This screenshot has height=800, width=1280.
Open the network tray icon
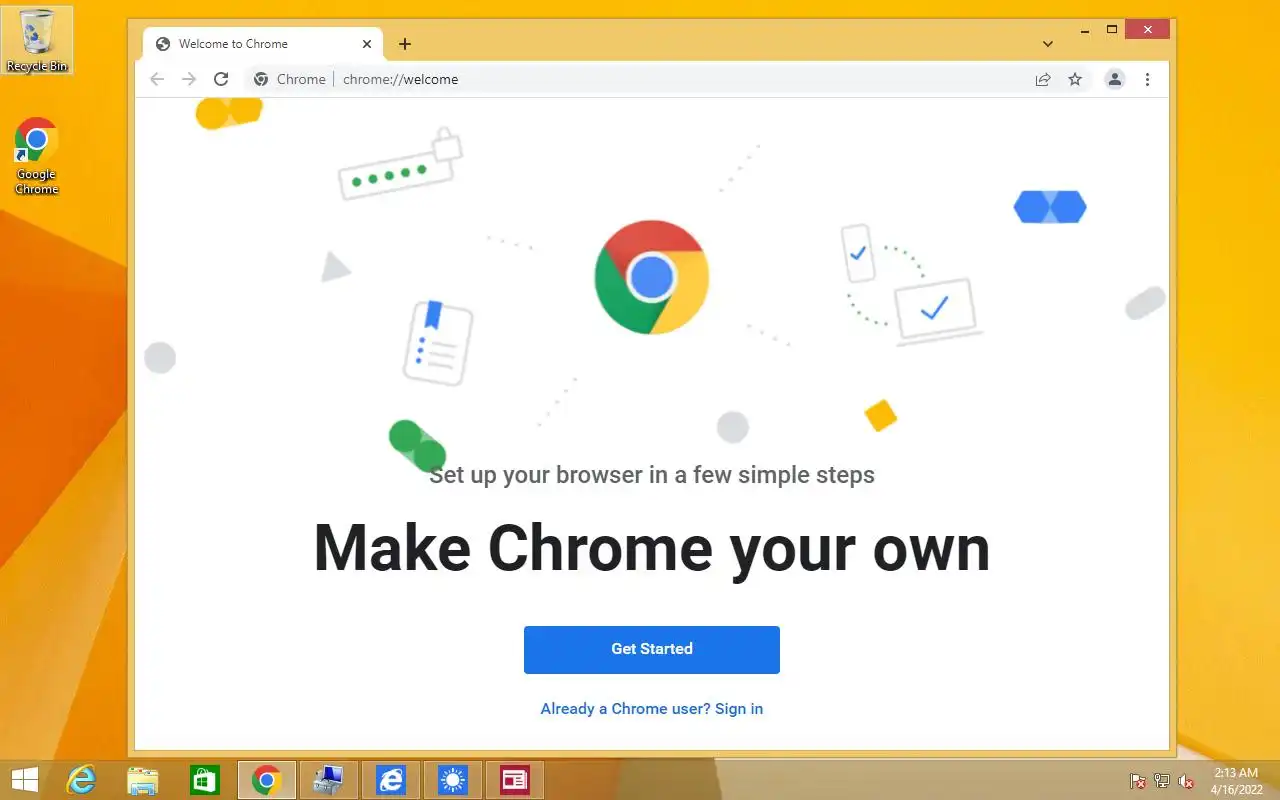point(1162,781)
